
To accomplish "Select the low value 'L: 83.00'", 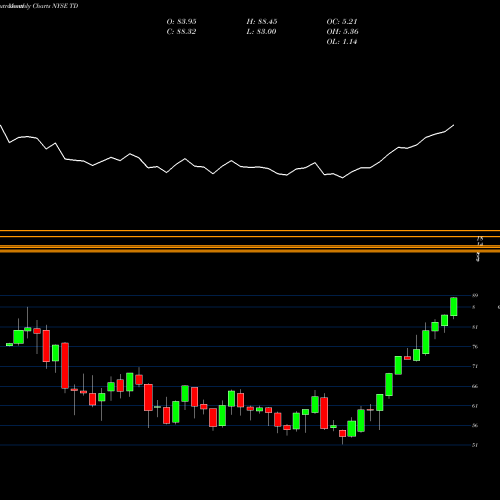I will pyautogui.click(x=261, y=32).
